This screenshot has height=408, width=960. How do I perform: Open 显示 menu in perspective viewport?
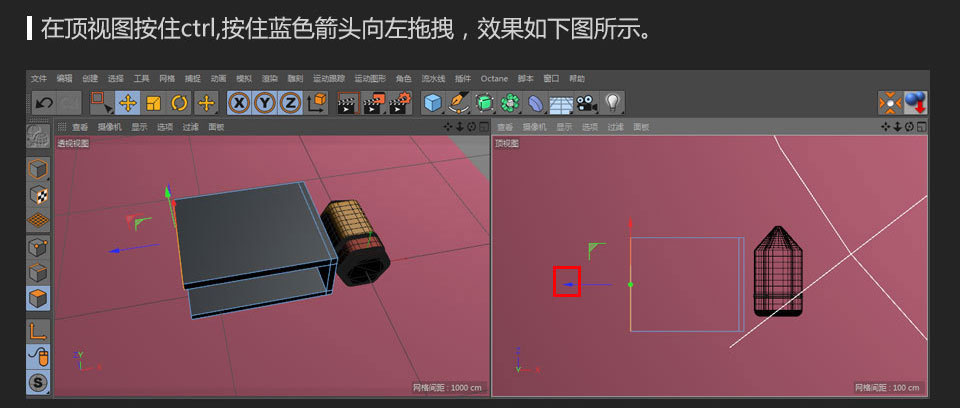139,127
